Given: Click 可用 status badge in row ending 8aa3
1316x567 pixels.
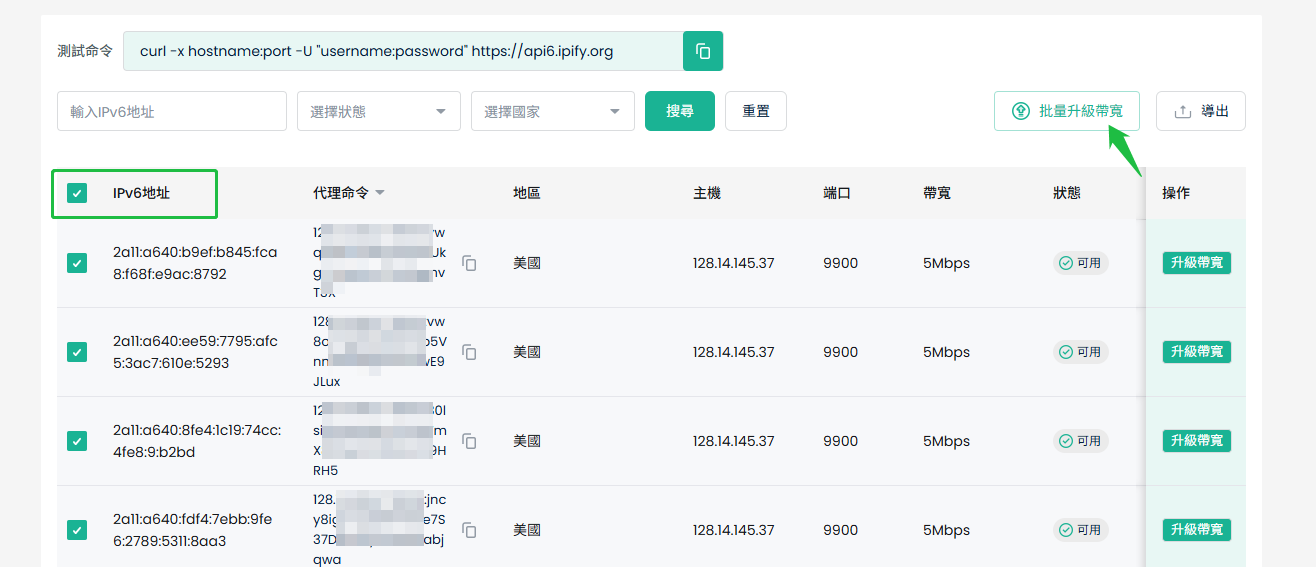Looking at the screenshot, I should [x=1080, y=530].
